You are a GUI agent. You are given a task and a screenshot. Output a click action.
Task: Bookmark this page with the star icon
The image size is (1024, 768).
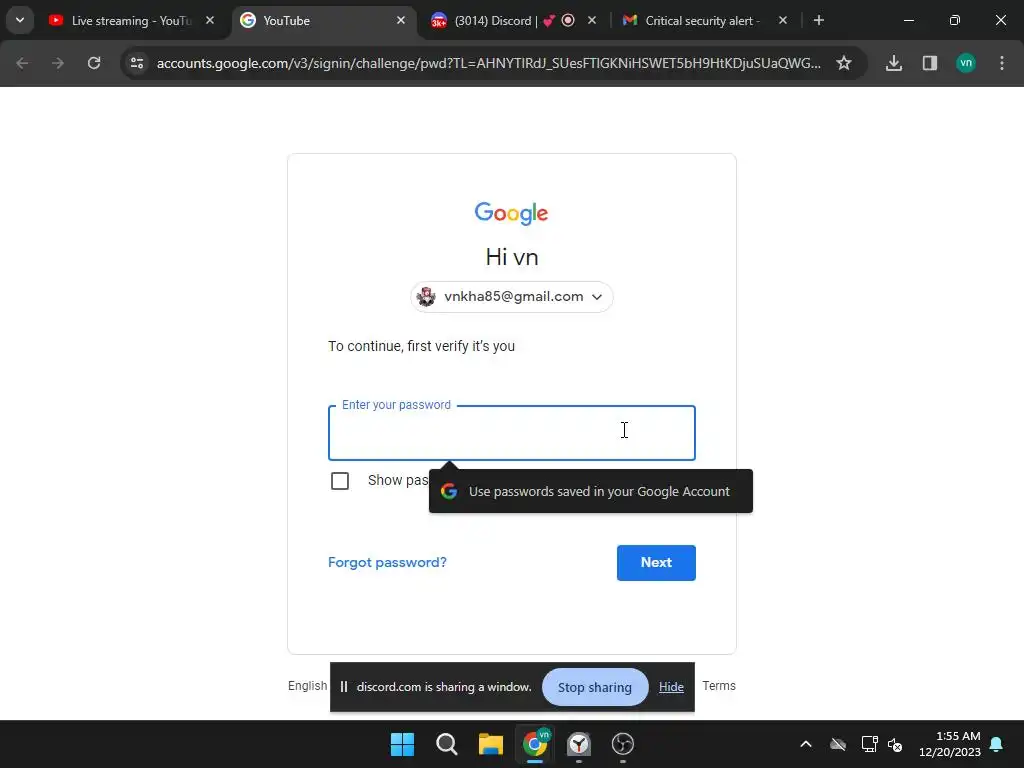(x=844, y=63)
